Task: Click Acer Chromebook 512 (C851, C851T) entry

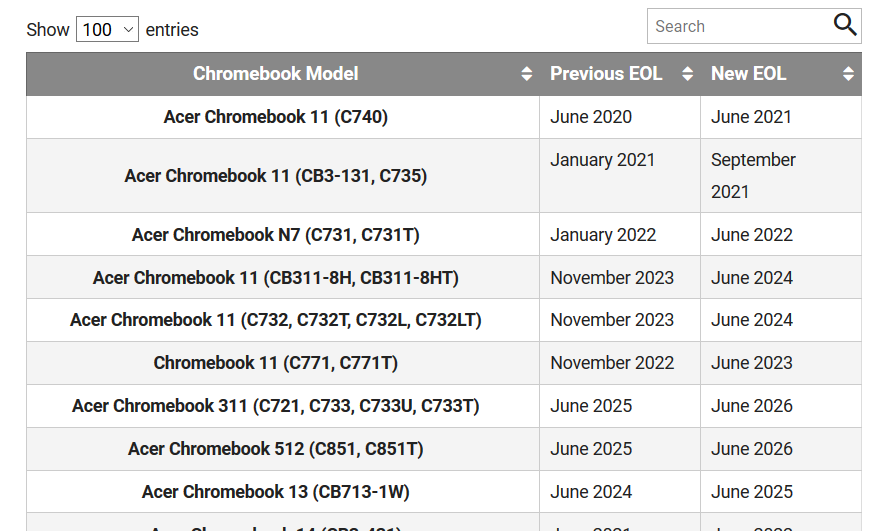Action: pos(276,449)
